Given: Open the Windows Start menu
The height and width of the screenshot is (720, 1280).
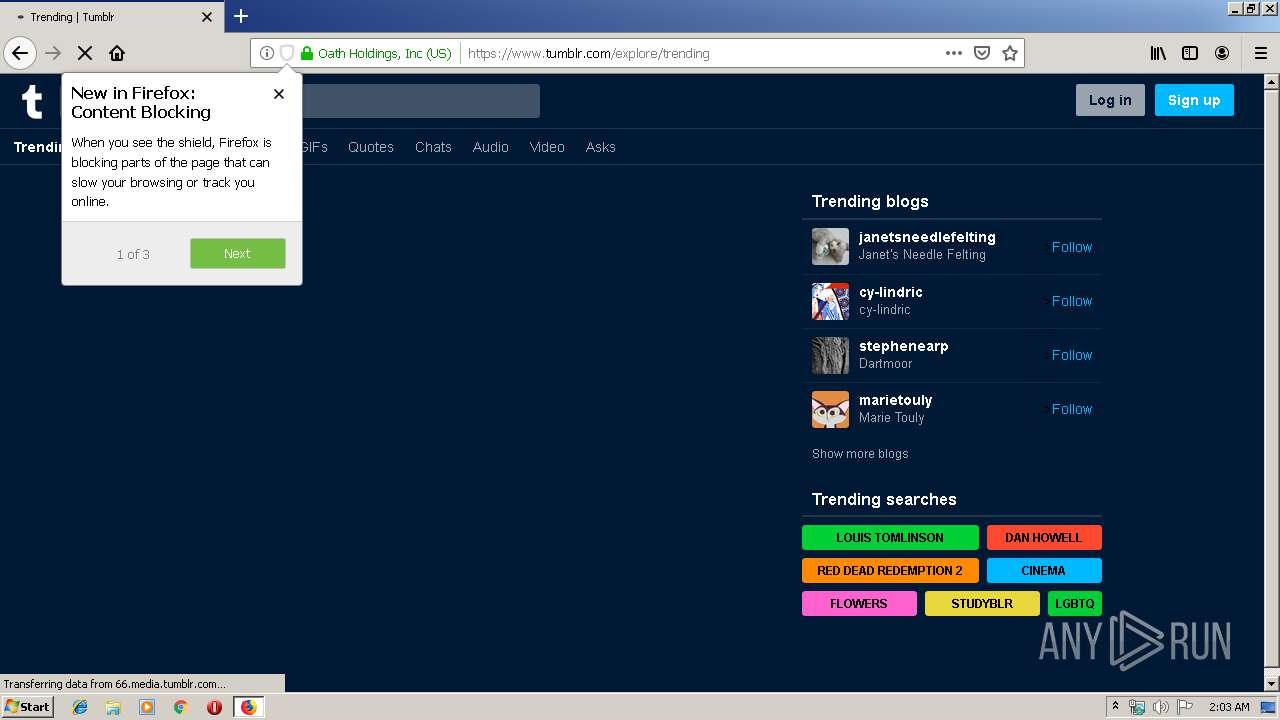Looking at the screenshot, I should (x=28, y=707).
